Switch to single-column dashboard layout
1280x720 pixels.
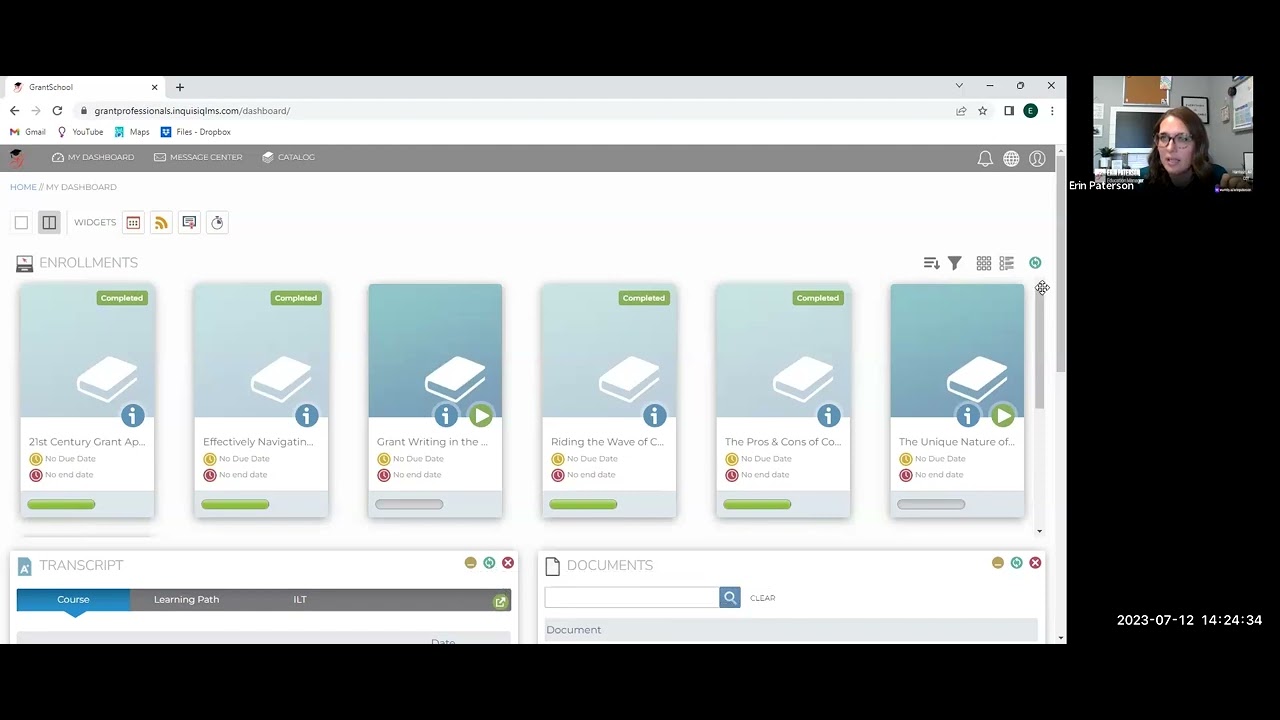pos(21,222)
